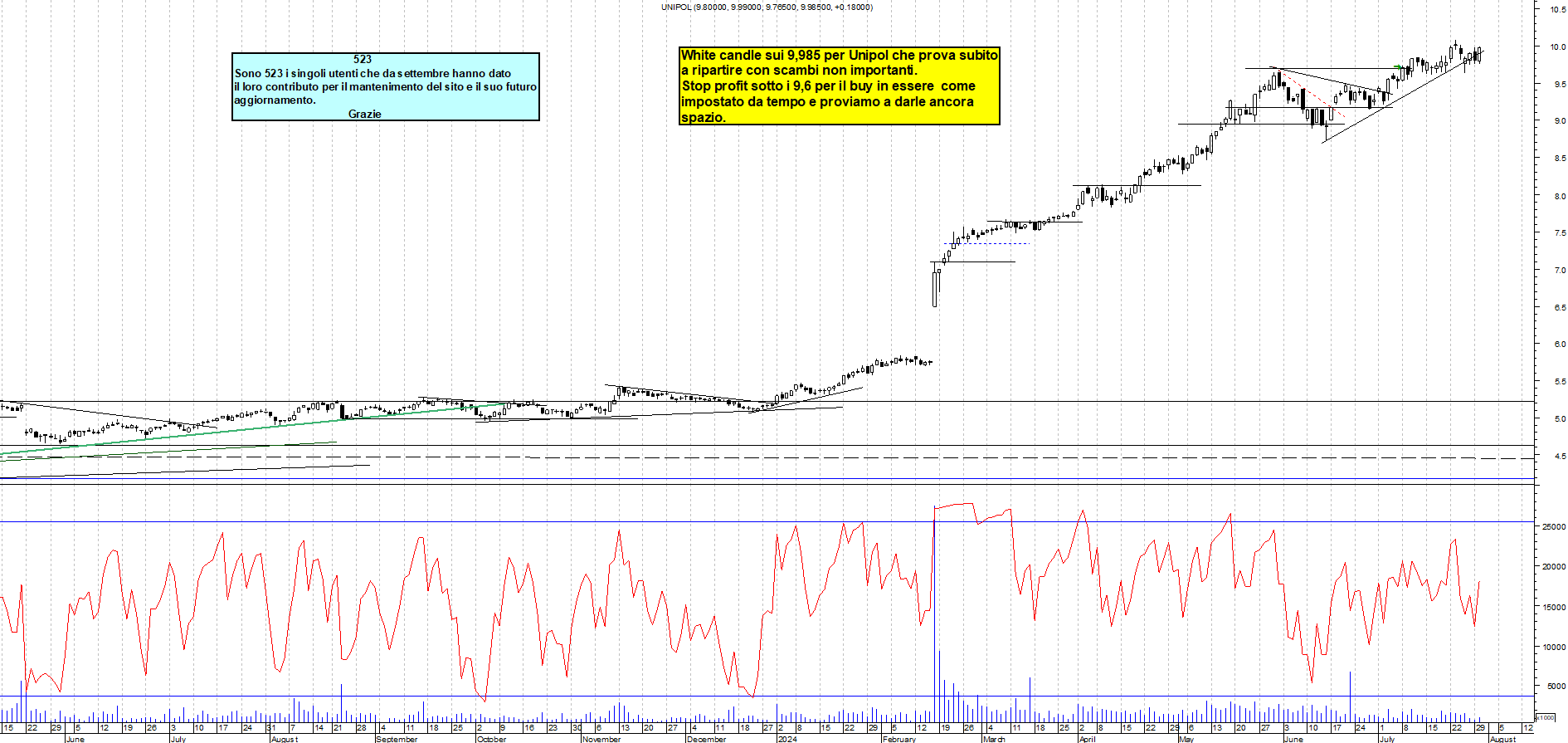This screenshot has height=743, width=1568.
Task: Click the November month label
Action: (x=601, y=739)
